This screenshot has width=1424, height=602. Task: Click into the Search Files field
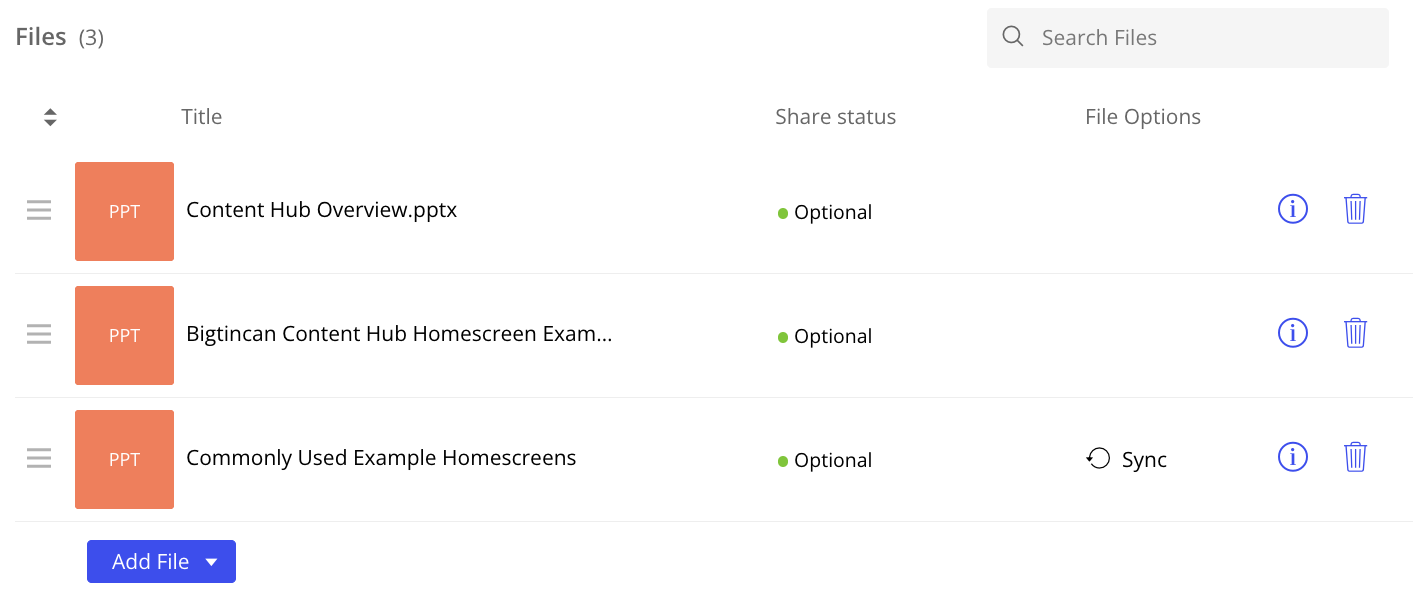(1200, 38)
